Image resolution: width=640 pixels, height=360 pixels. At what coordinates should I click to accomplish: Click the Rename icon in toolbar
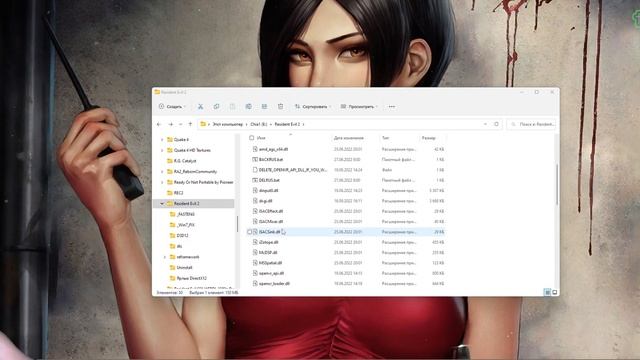pyautogui.click(x=248, y=107)
